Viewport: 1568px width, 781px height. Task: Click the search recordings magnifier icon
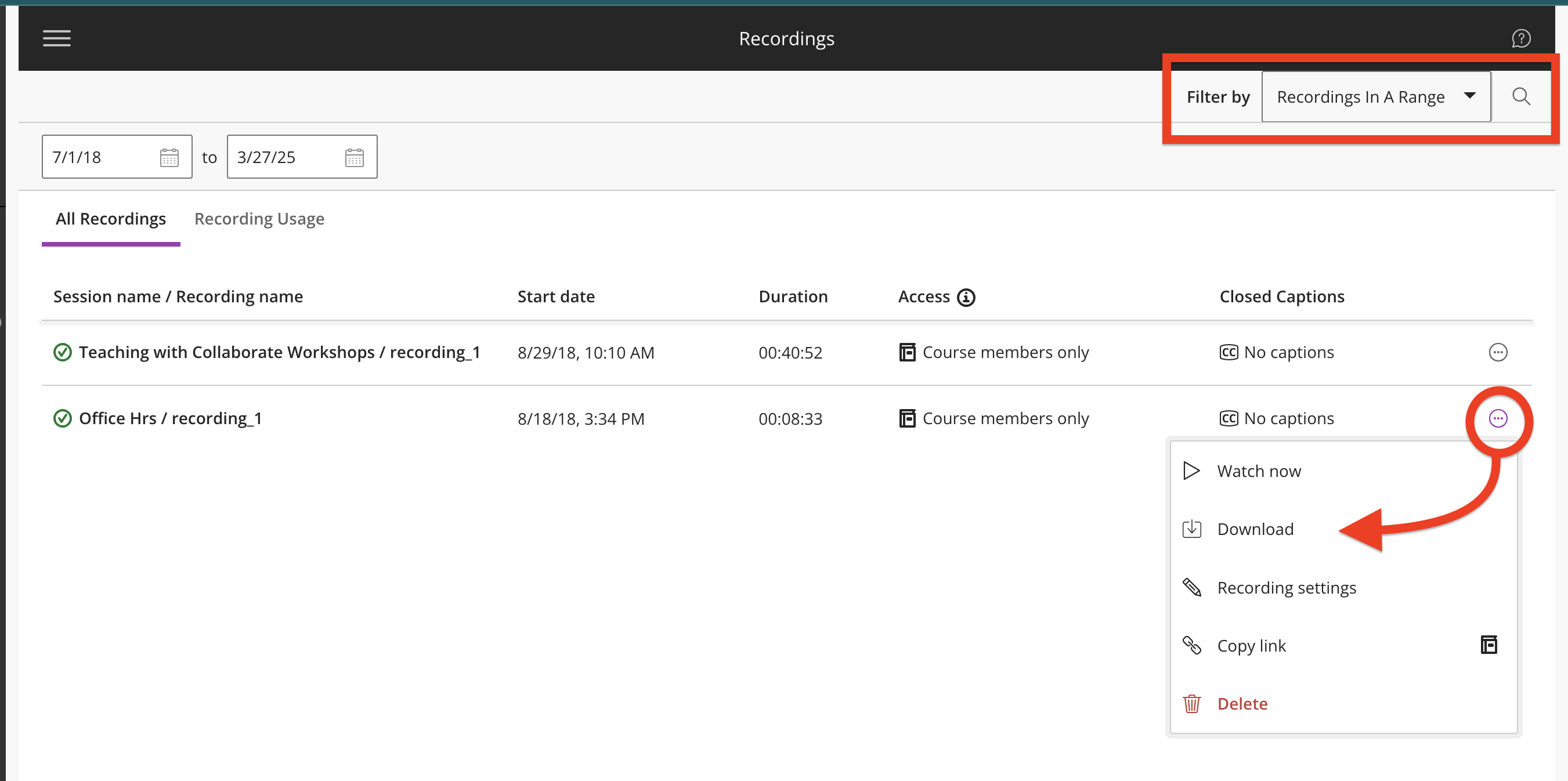(1520, 96)
